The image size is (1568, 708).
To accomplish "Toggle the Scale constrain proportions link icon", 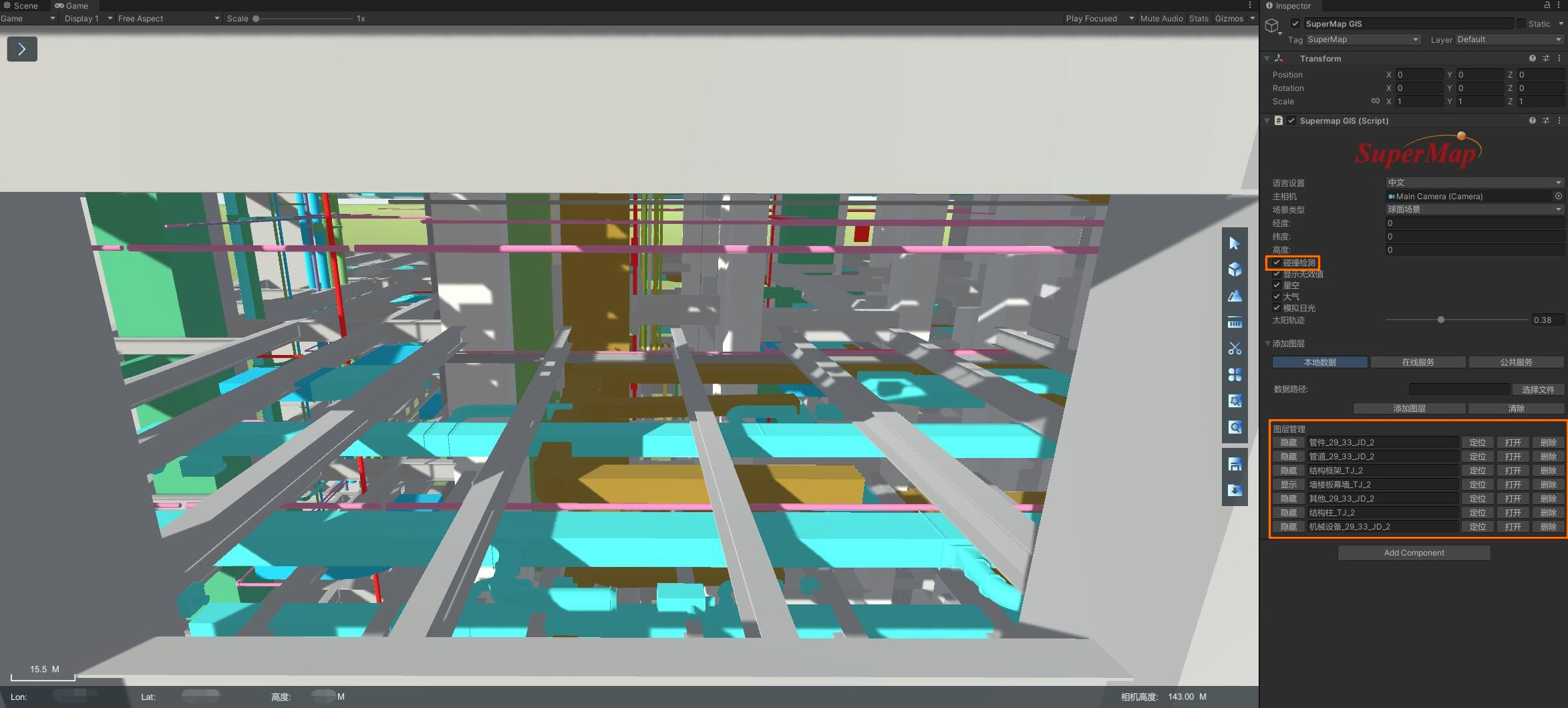I will point(1375,102).
